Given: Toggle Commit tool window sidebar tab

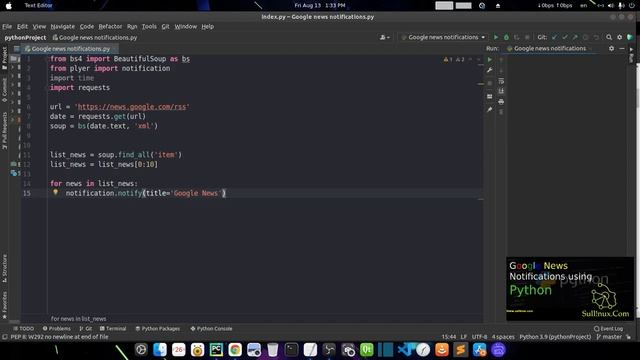Looking at the screenshot, I should coord(4,90).
